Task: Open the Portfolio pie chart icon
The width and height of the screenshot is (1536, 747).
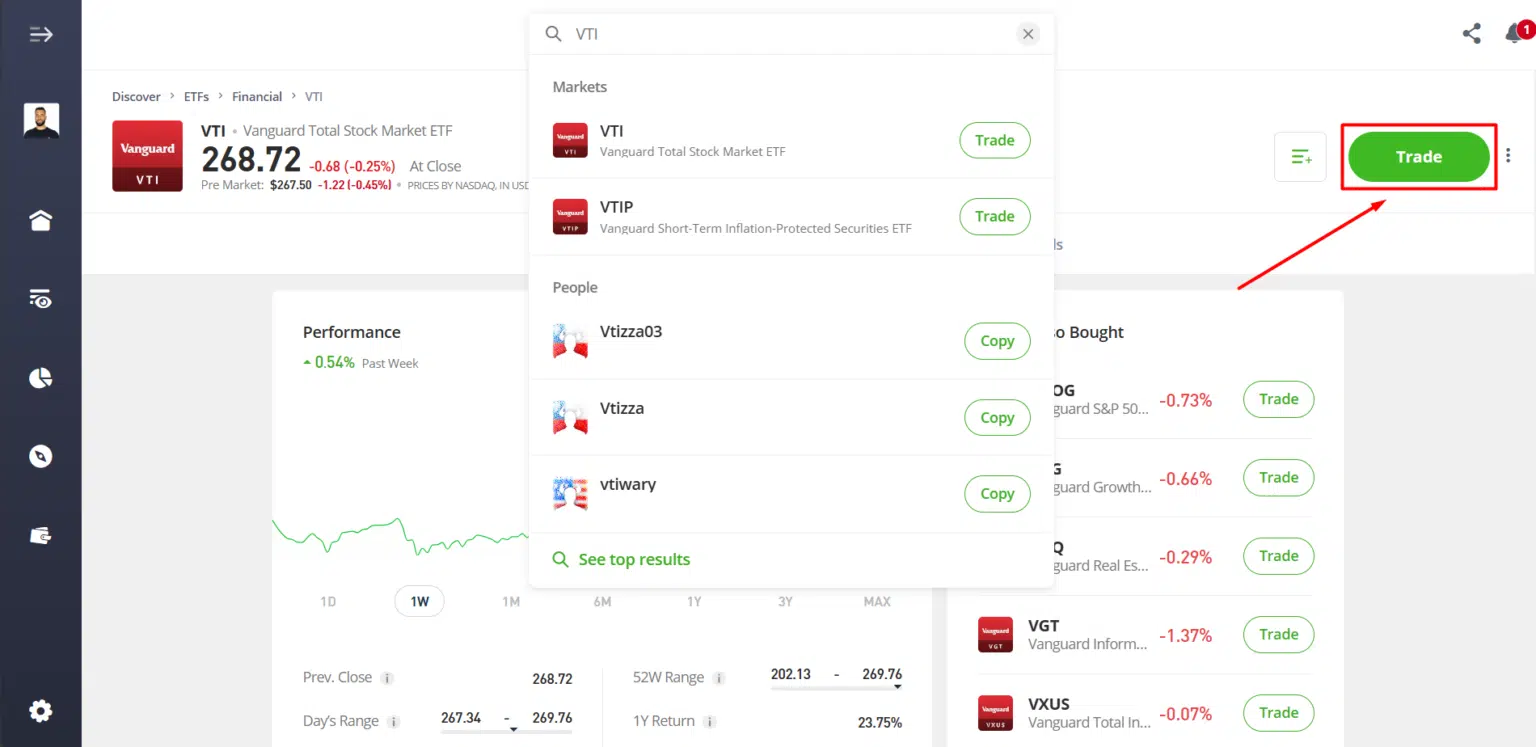Action: [40, 378]
